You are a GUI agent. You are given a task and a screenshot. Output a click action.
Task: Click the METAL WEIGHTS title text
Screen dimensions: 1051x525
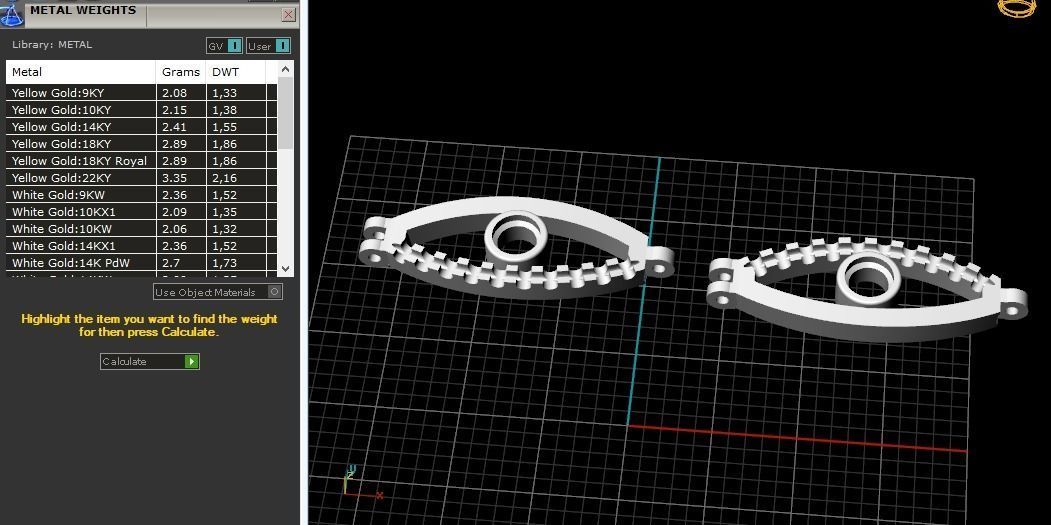pos(83,10)
